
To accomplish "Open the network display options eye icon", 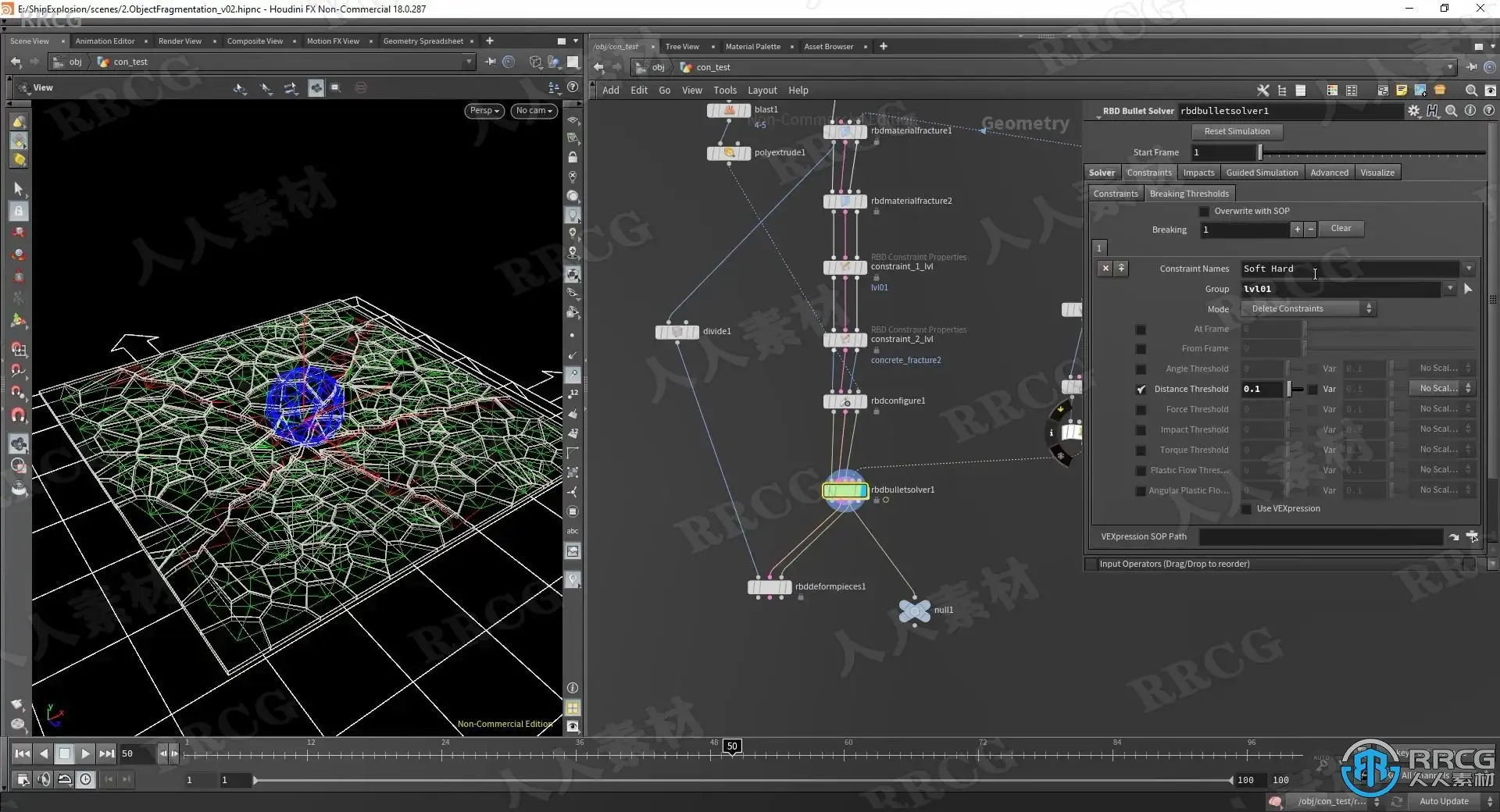I will coord(1490,91).
